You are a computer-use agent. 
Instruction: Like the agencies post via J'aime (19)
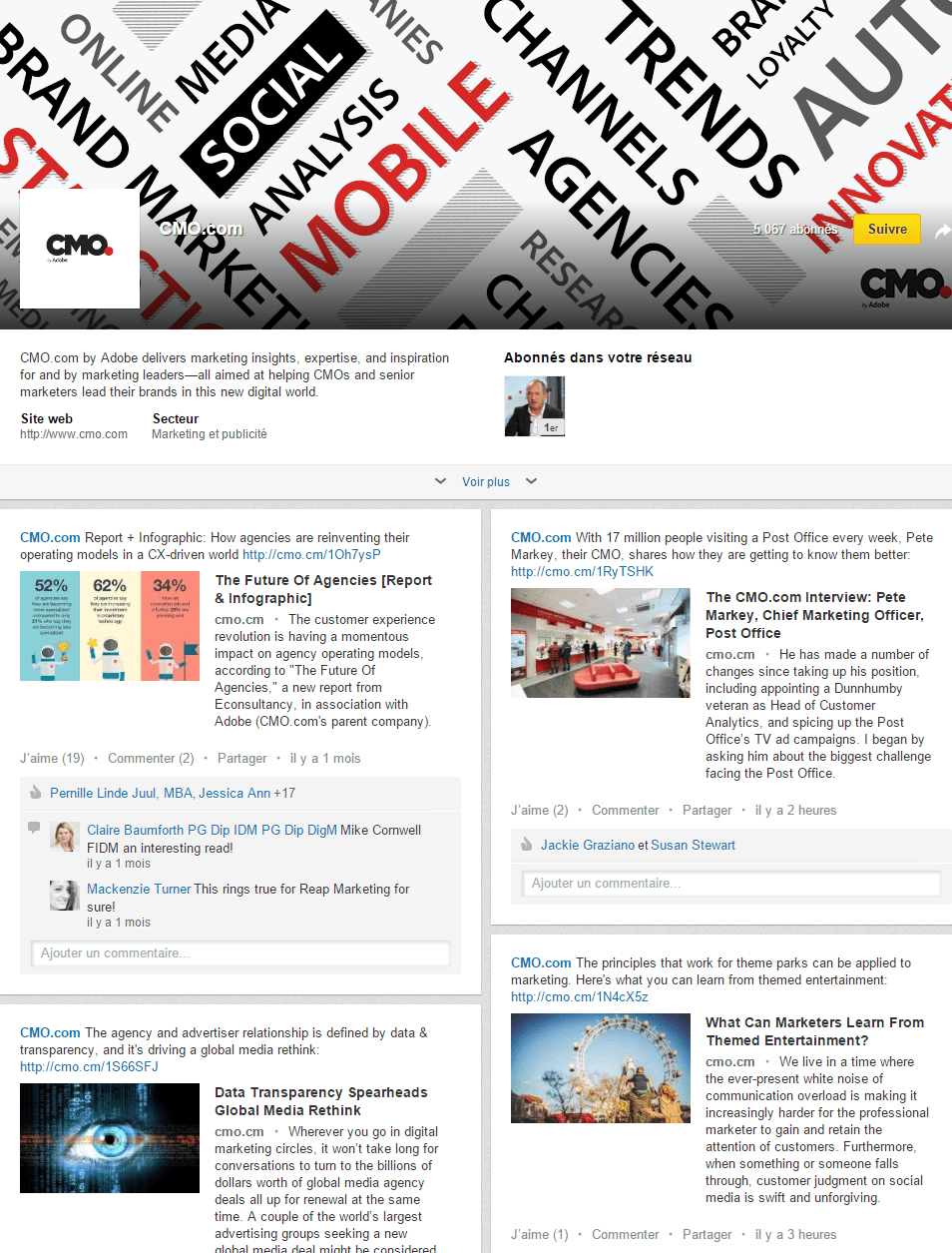(52, 759)
